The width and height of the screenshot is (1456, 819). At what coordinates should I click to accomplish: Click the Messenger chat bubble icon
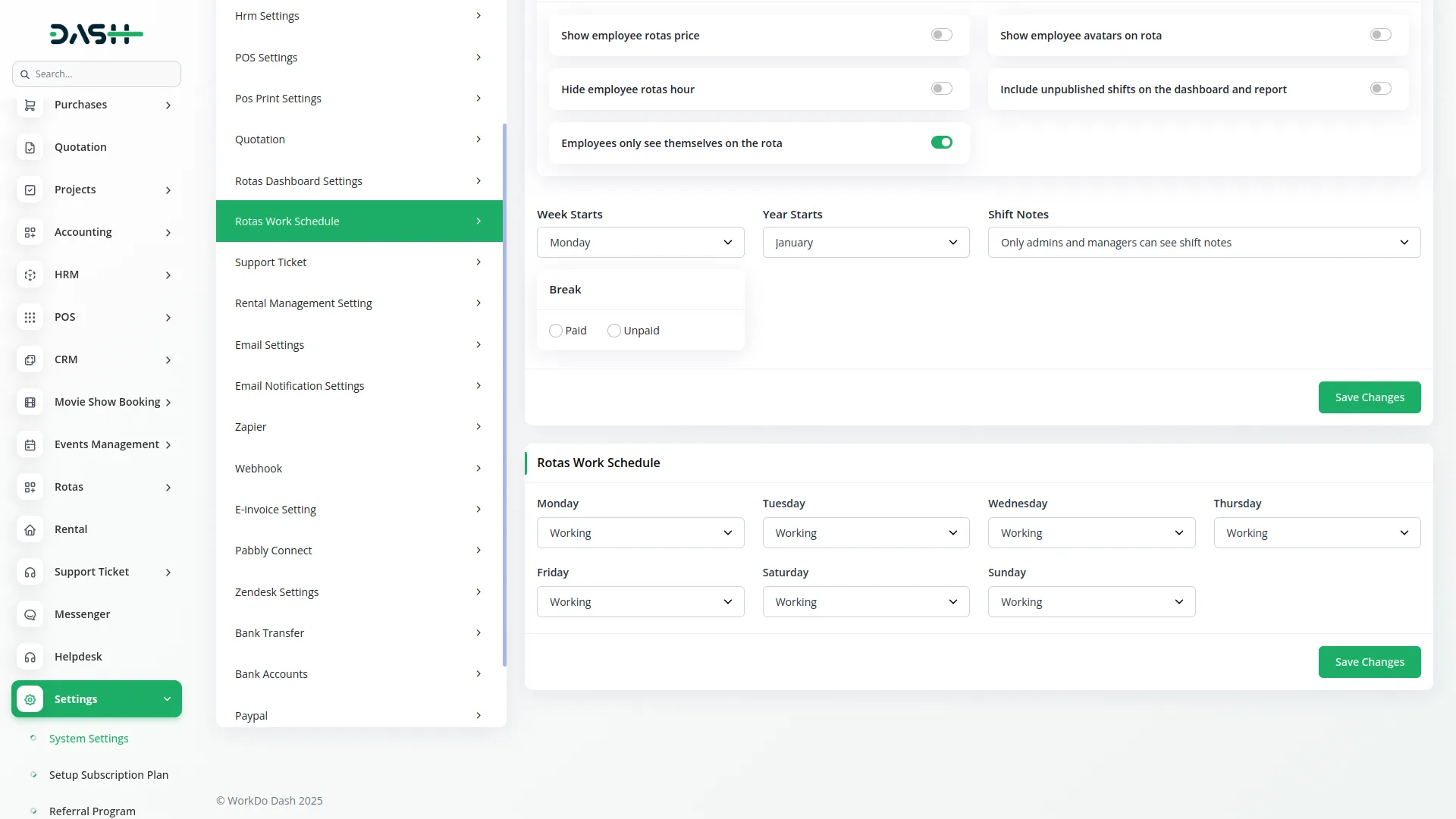(30, 615)
